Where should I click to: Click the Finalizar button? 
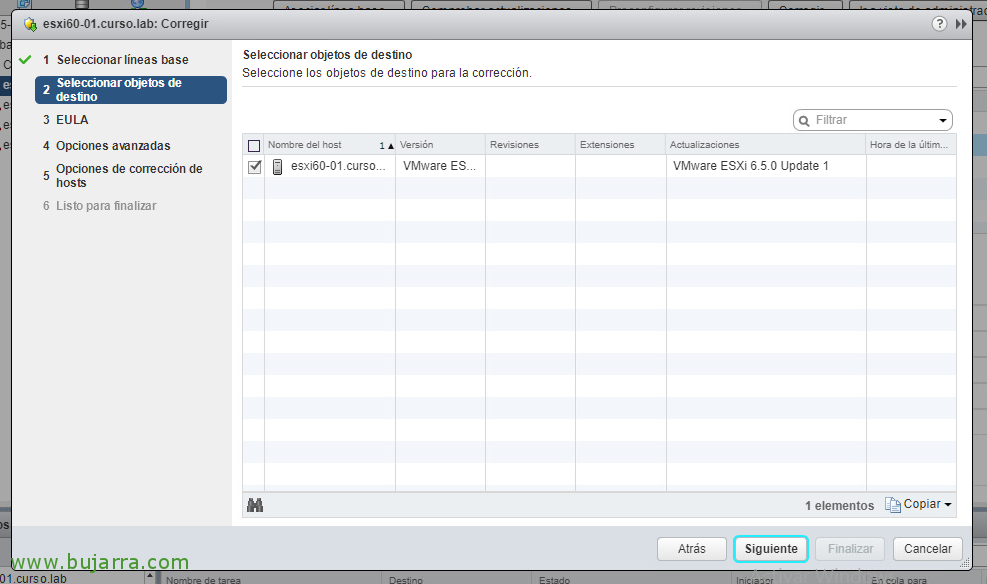point(850,549)
